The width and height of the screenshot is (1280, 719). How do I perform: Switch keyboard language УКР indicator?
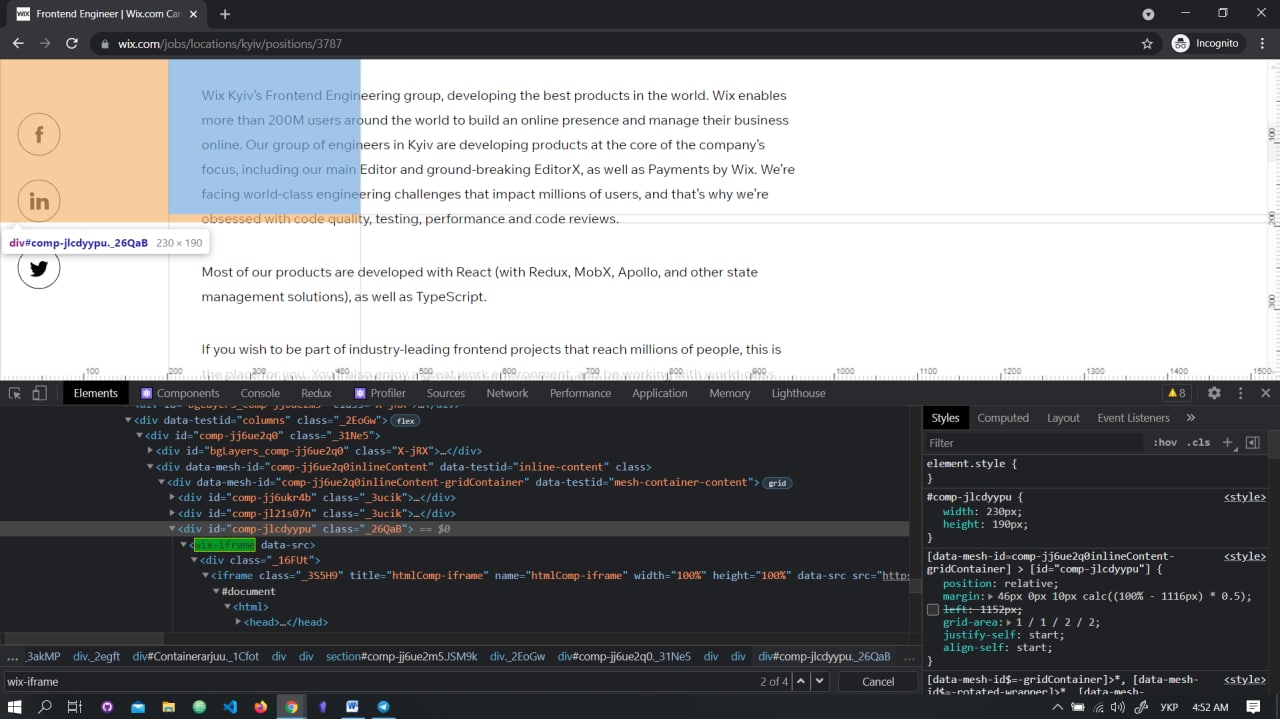point(1168,707)
